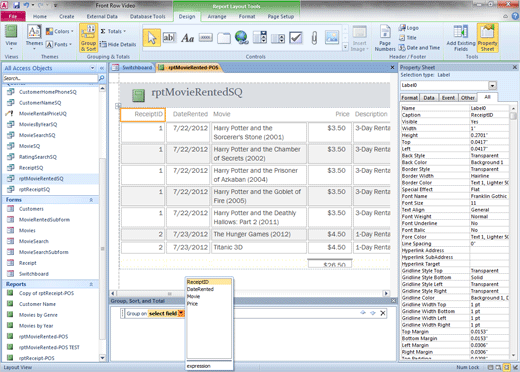
Task: Pick the Text Box control
Action: coord(169,38)
